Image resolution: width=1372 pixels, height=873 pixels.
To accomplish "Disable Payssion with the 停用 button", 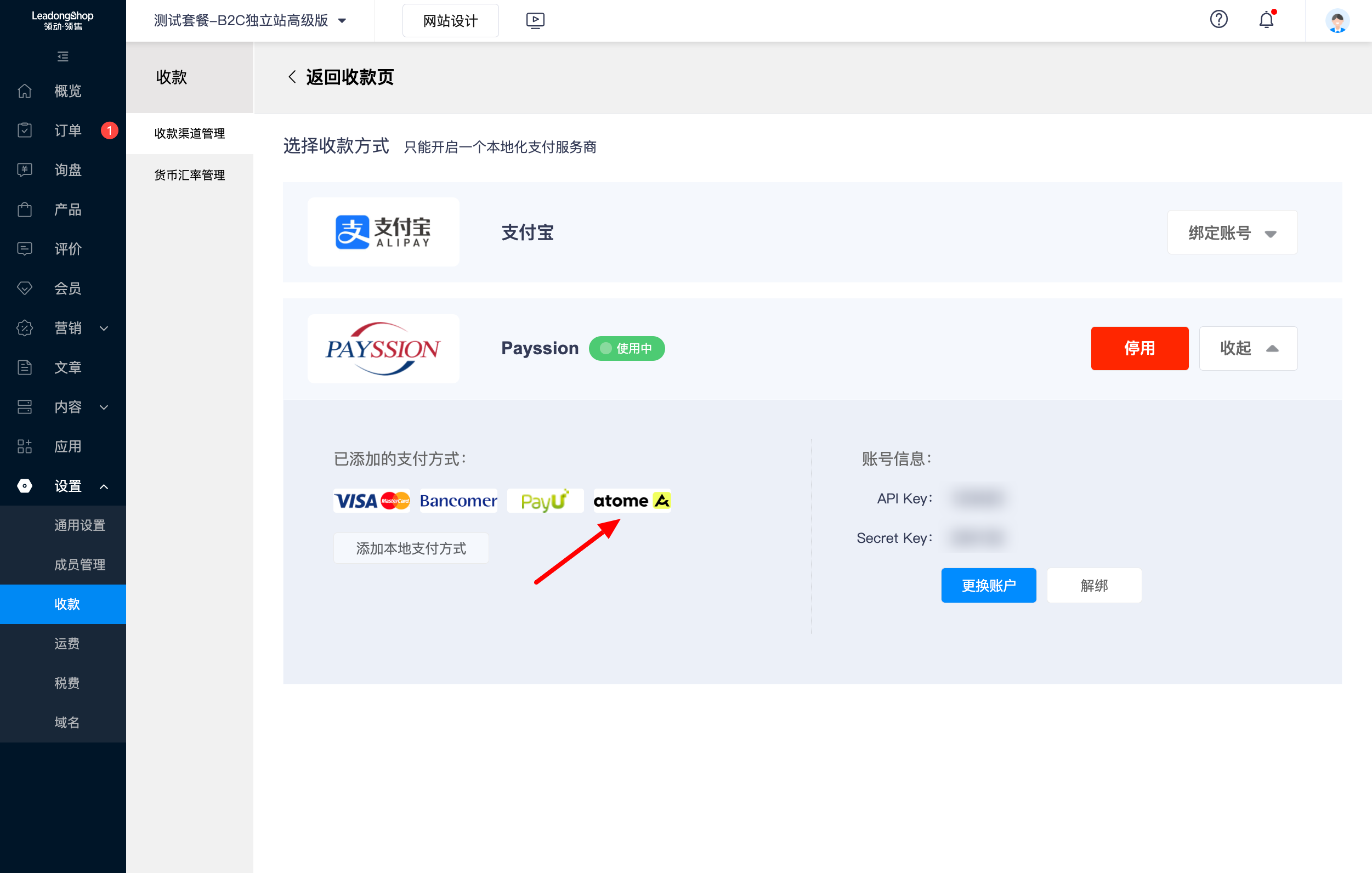I will tap(1139, 348).
